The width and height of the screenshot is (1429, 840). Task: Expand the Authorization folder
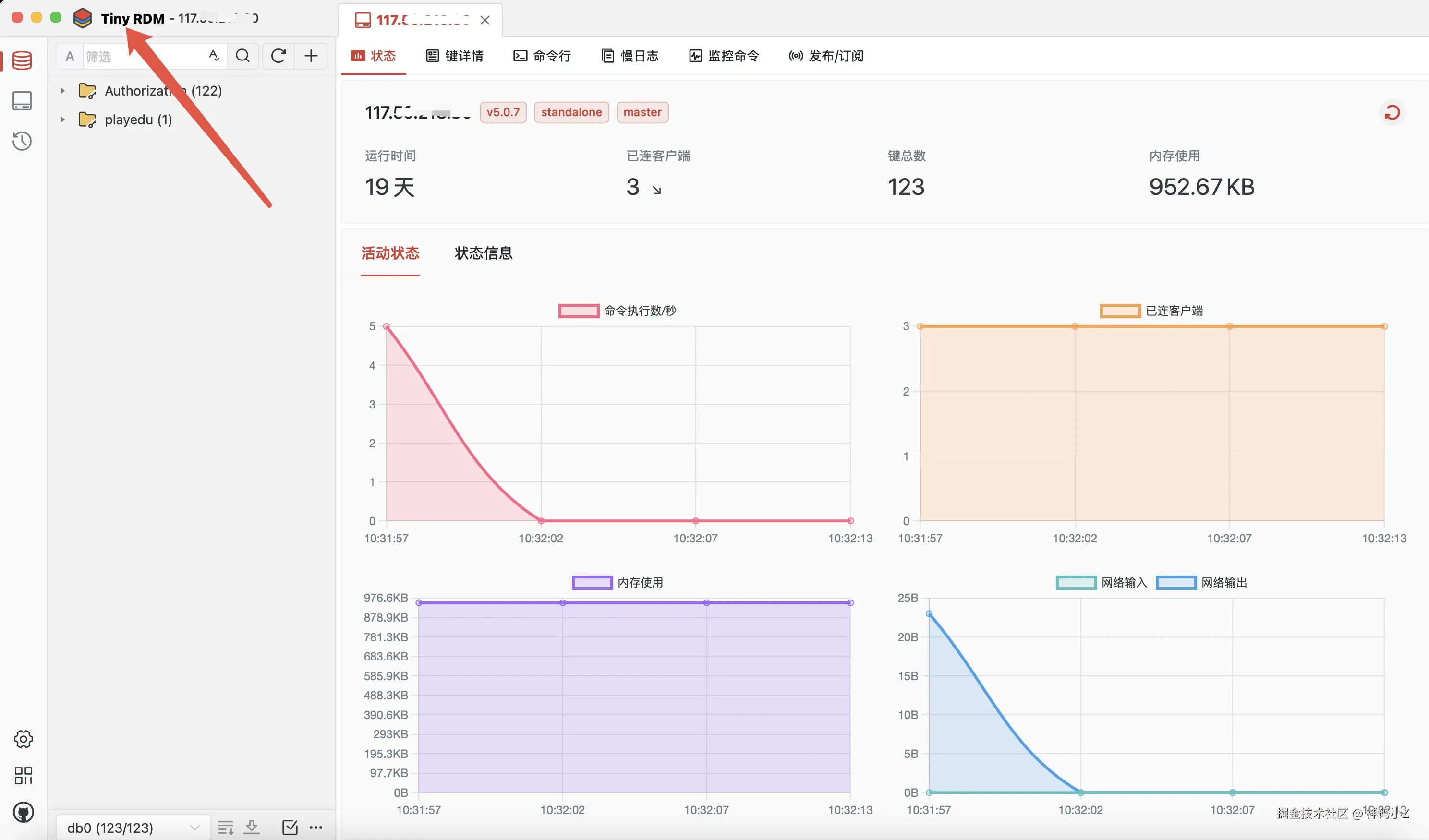[63, 91]
